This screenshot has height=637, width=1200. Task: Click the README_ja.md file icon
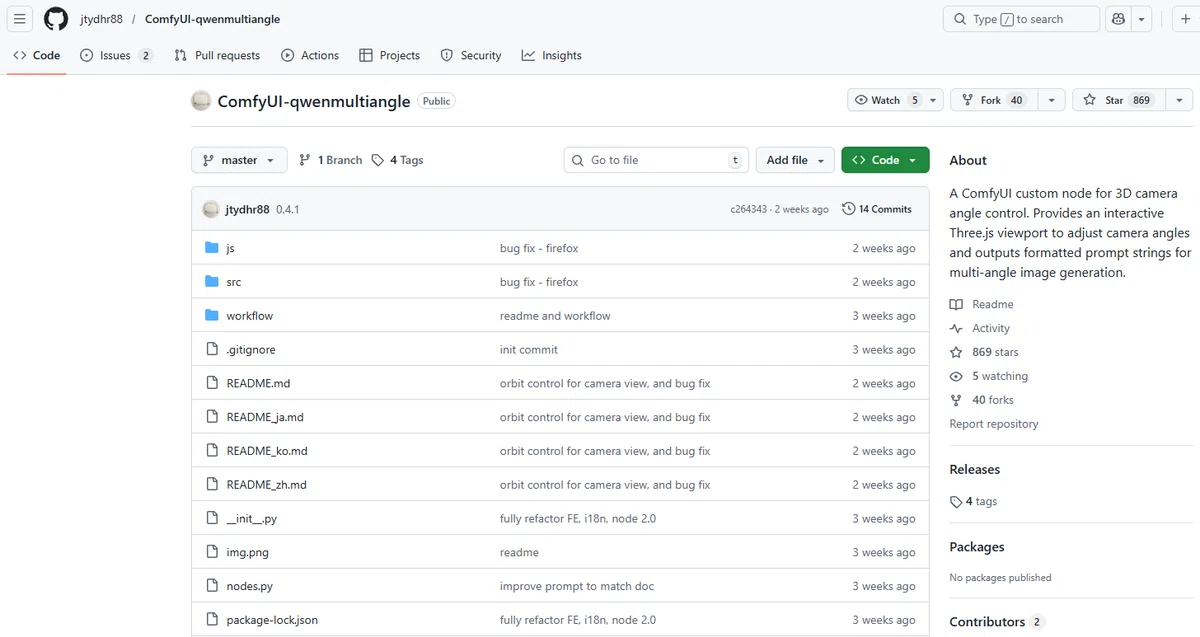(211, 417)
